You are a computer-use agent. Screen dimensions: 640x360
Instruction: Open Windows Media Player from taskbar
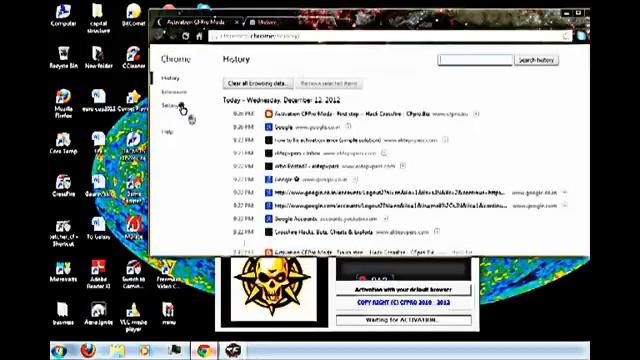pyautogui.click(x=144, y=351)
